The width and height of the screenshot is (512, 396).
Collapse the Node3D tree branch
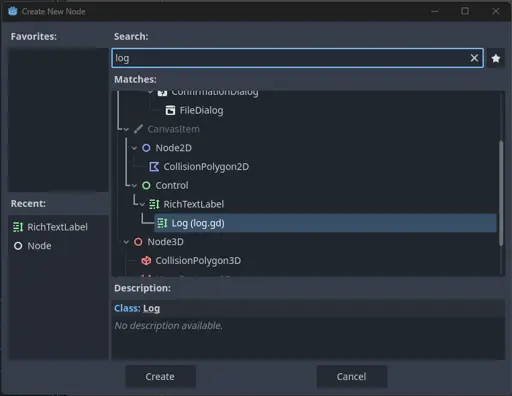126,242
